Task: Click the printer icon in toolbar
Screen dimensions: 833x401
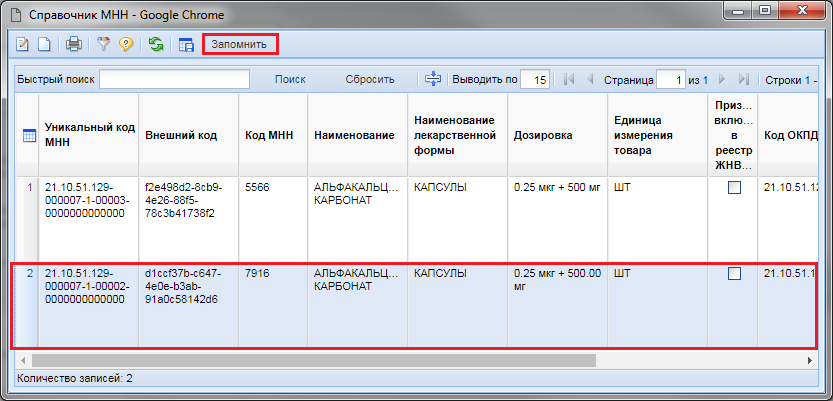Action: (73, 45)
